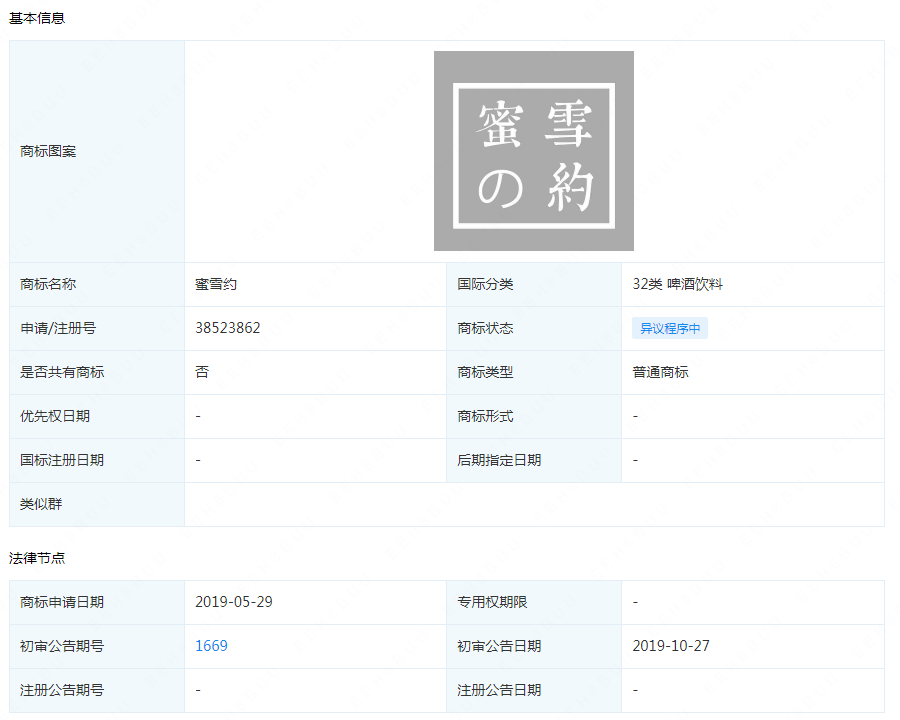The height and width of the screenshot is (720, 900).
Task: Click the 蜜雪の約 trademark image
Action: [x=534, y=151]
